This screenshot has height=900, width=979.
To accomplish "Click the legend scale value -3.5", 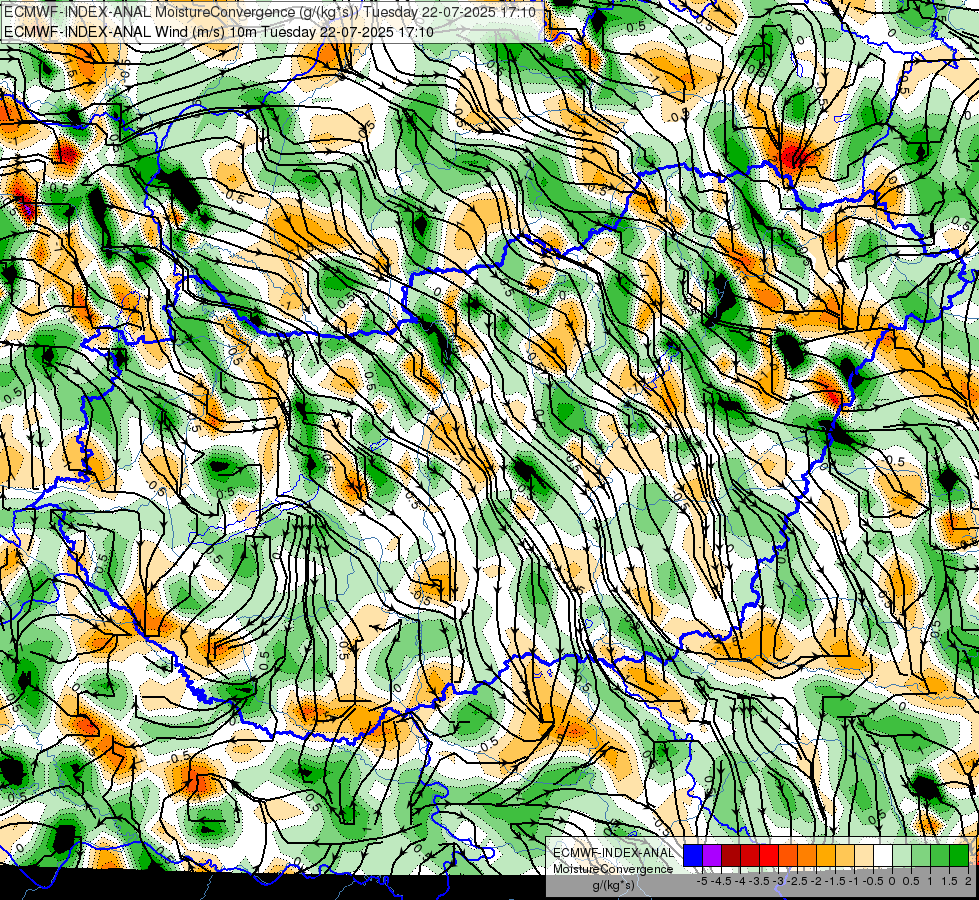I will click(x=760, y=881).
